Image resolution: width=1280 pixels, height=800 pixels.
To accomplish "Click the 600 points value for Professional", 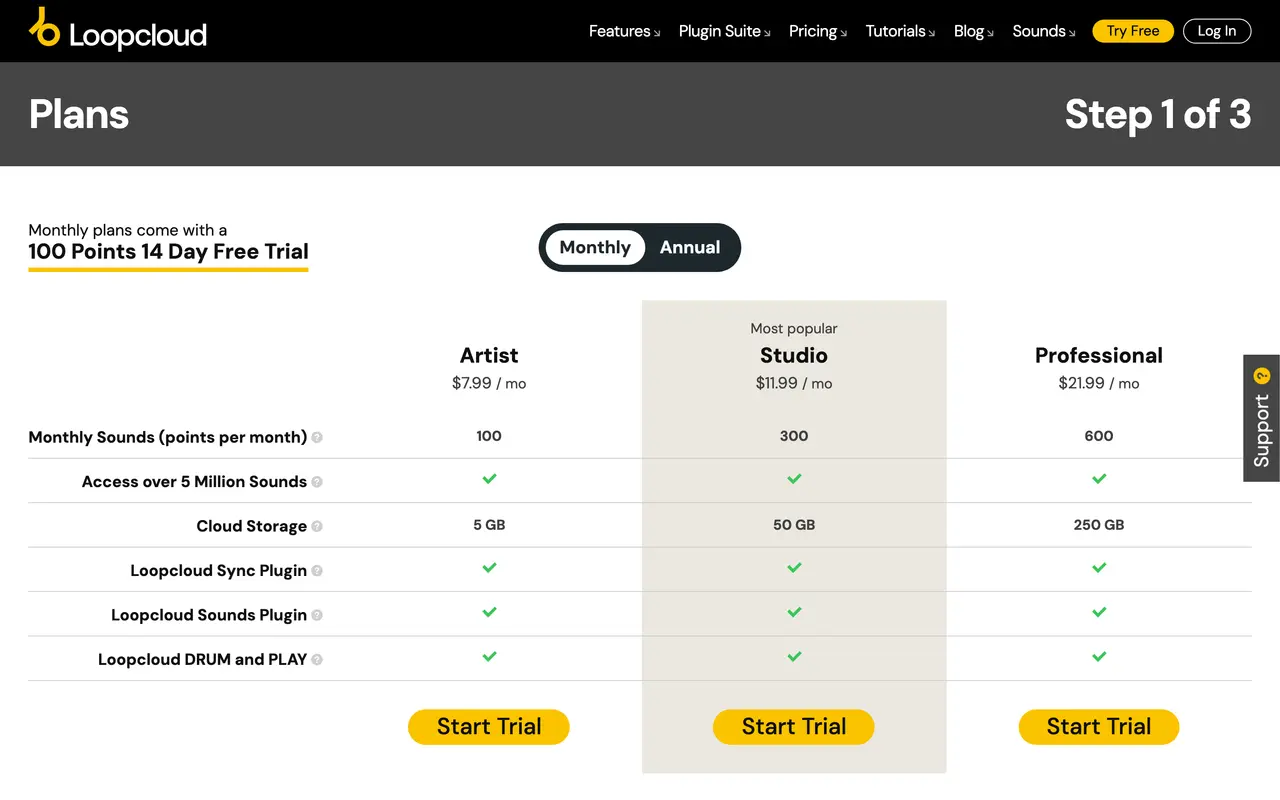I will point(1099,436).
